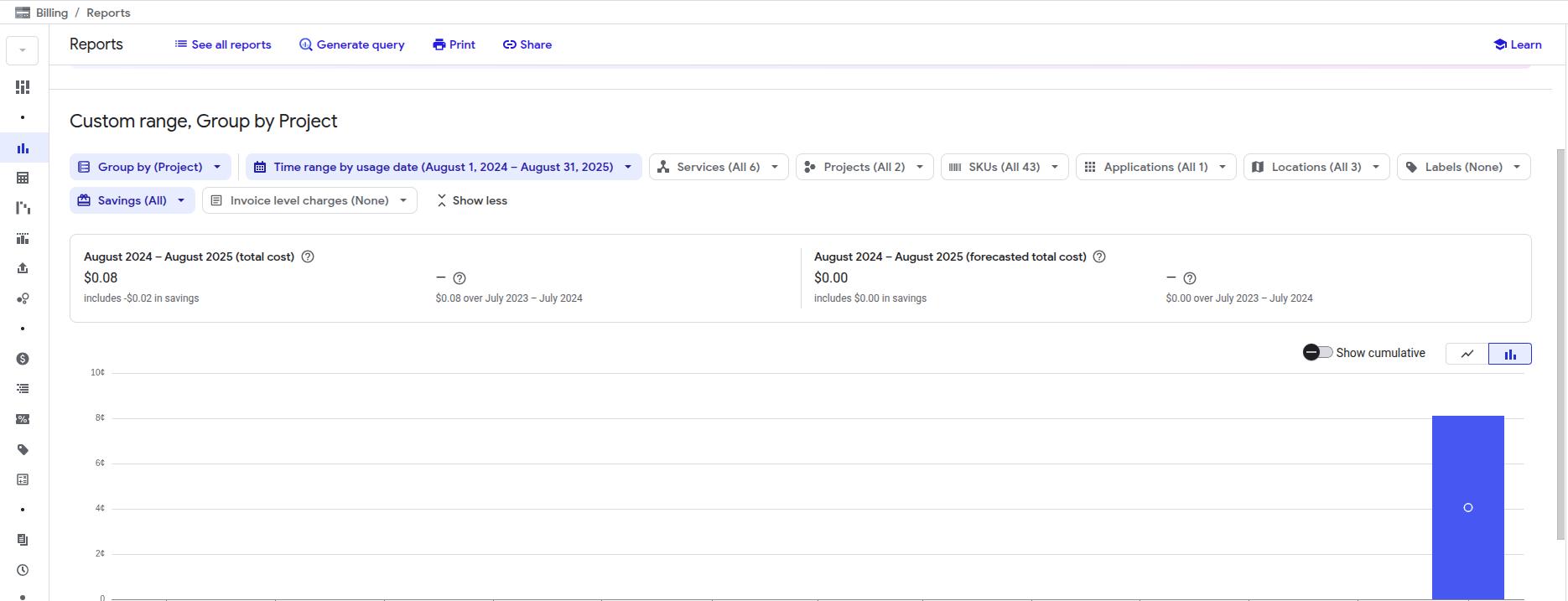Expand the Services (All 6) filter
This screenshot has height=601, width=1568.
point(718,167)
